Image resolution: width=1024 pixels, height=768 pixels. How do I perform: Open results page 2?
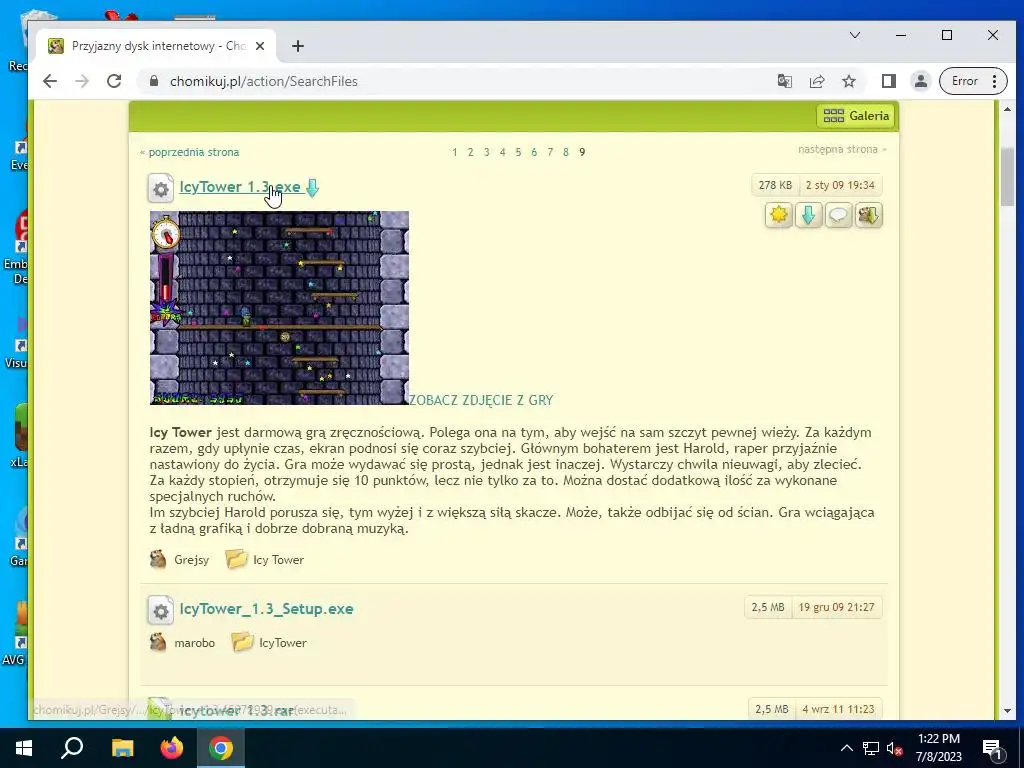[470, 152]
